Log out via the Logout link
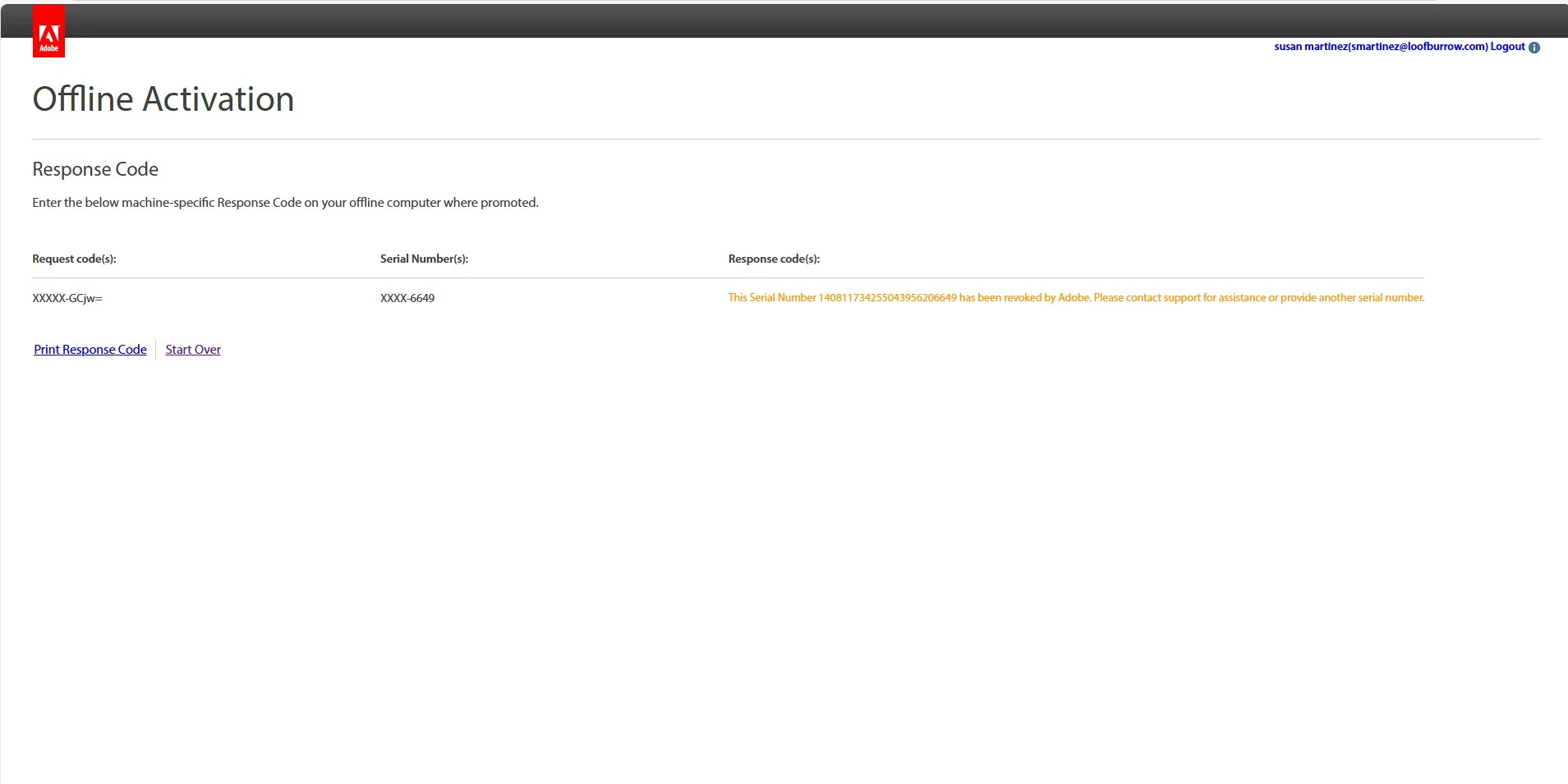This screenshot has width=1568, height=784. pos(1507,47)
